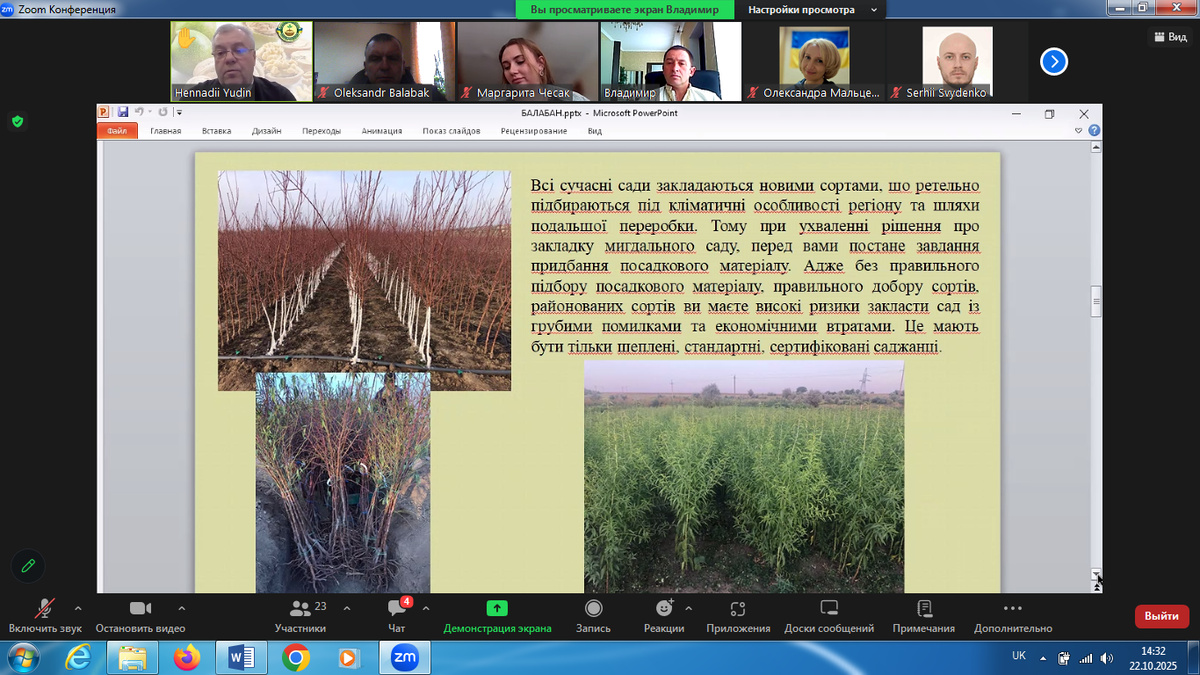Click the green annotation pencil icon
Image resolution: width=1200 pixels, height=675 pixels.
(28, 566)
